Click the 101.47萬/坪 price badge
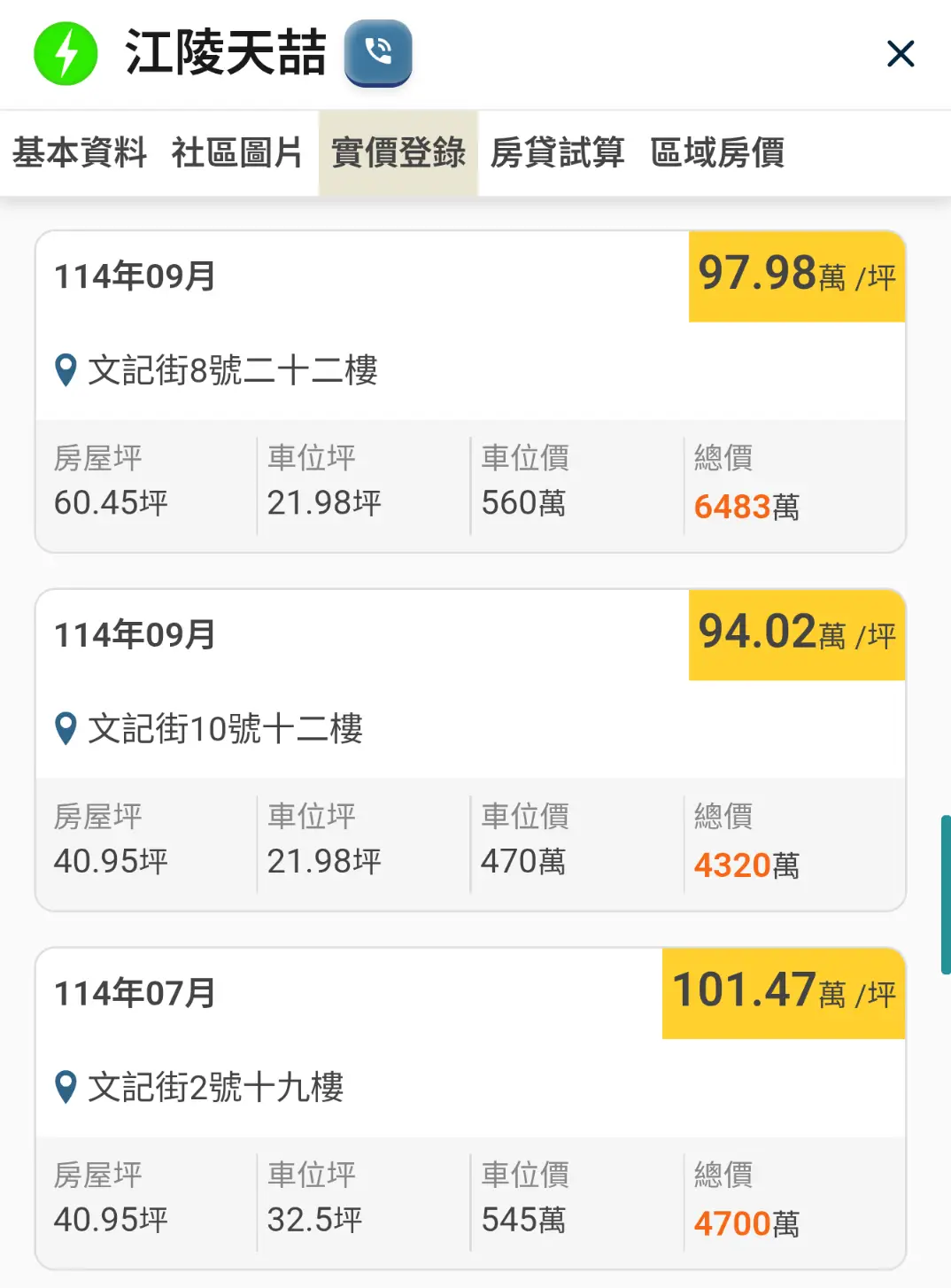 [x=784, y=992]
